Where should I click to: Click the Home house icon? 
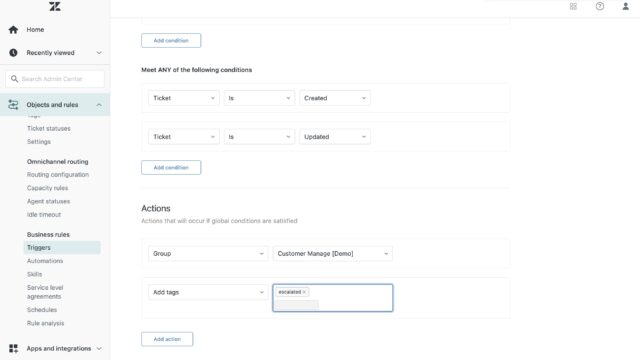click(13, 29)
